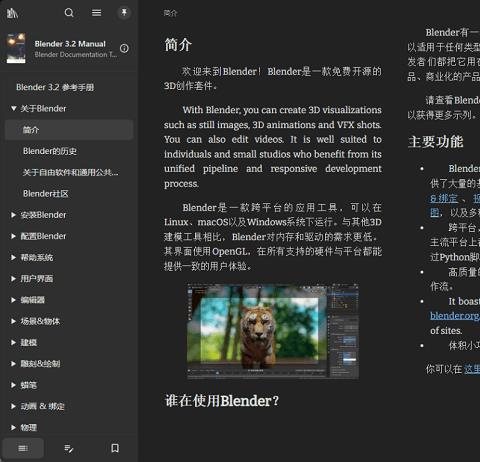
Task: Click the tiger screenshot image in the page
Action: (x=273, y=331)
